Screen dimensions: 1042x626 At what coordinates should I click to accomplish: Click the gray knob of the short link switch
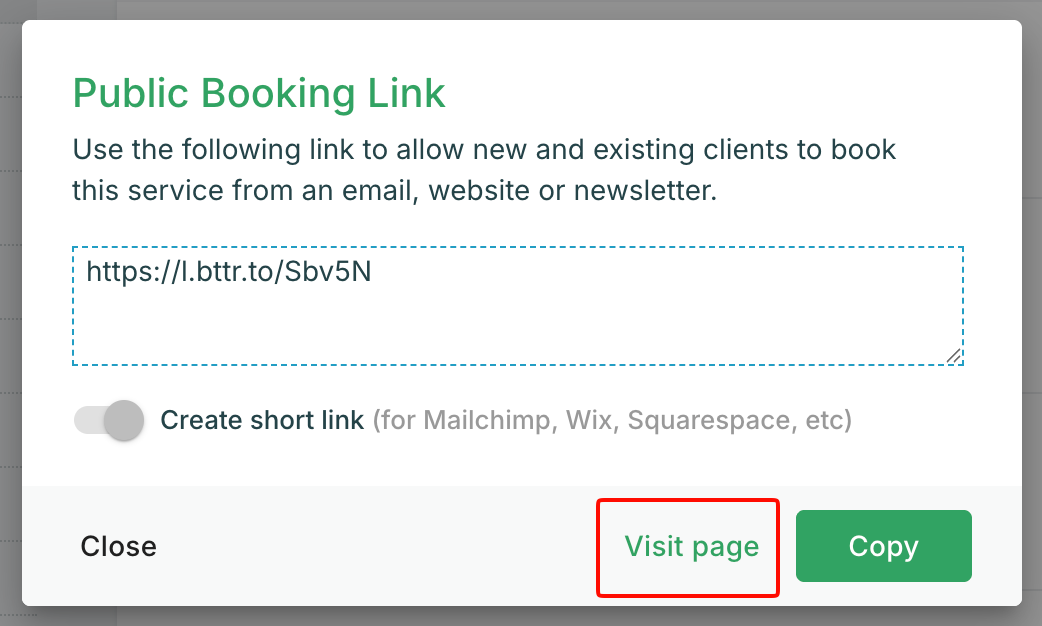(x=124, y=420)
